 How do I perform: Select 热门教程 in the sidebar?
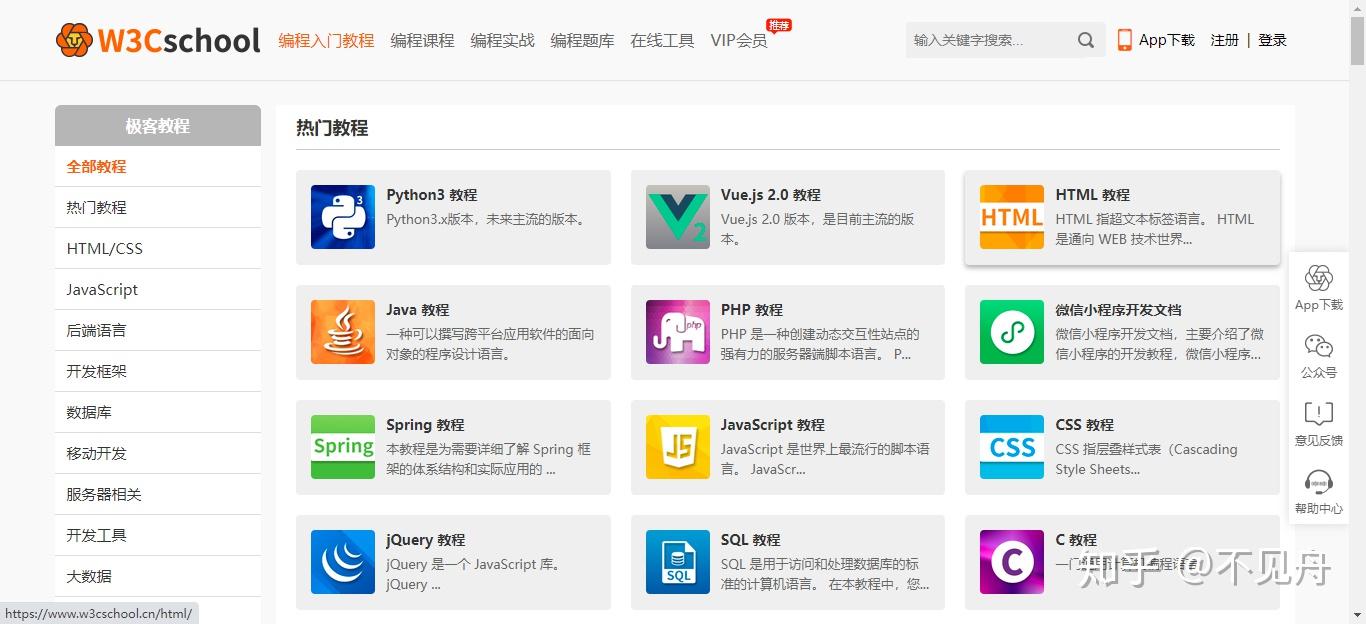pyautogui.click(x=158, y=208)
